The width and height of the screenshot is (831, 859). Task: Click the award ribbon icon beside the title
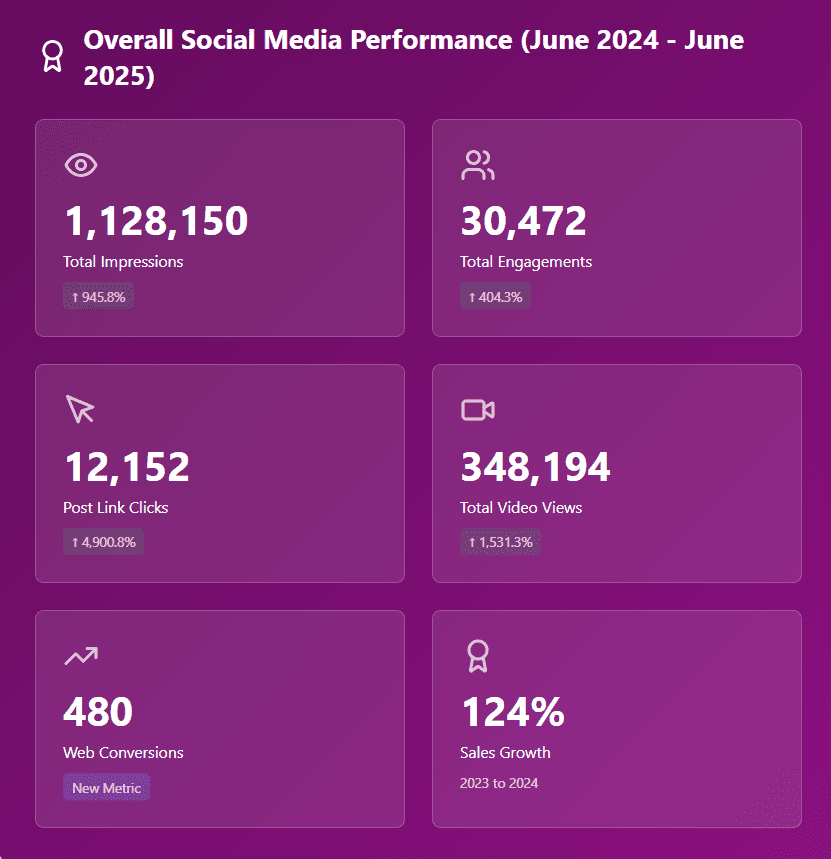click(x=51, y=56)
